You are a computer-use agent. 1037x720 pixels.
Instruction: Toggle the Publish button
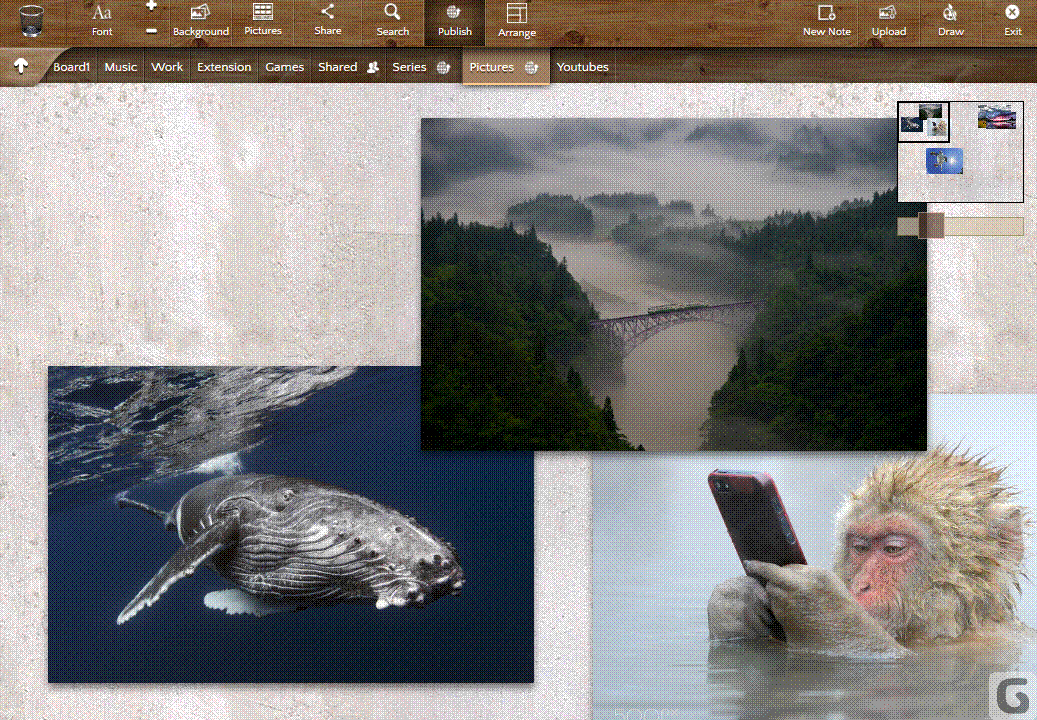point(454,20)
